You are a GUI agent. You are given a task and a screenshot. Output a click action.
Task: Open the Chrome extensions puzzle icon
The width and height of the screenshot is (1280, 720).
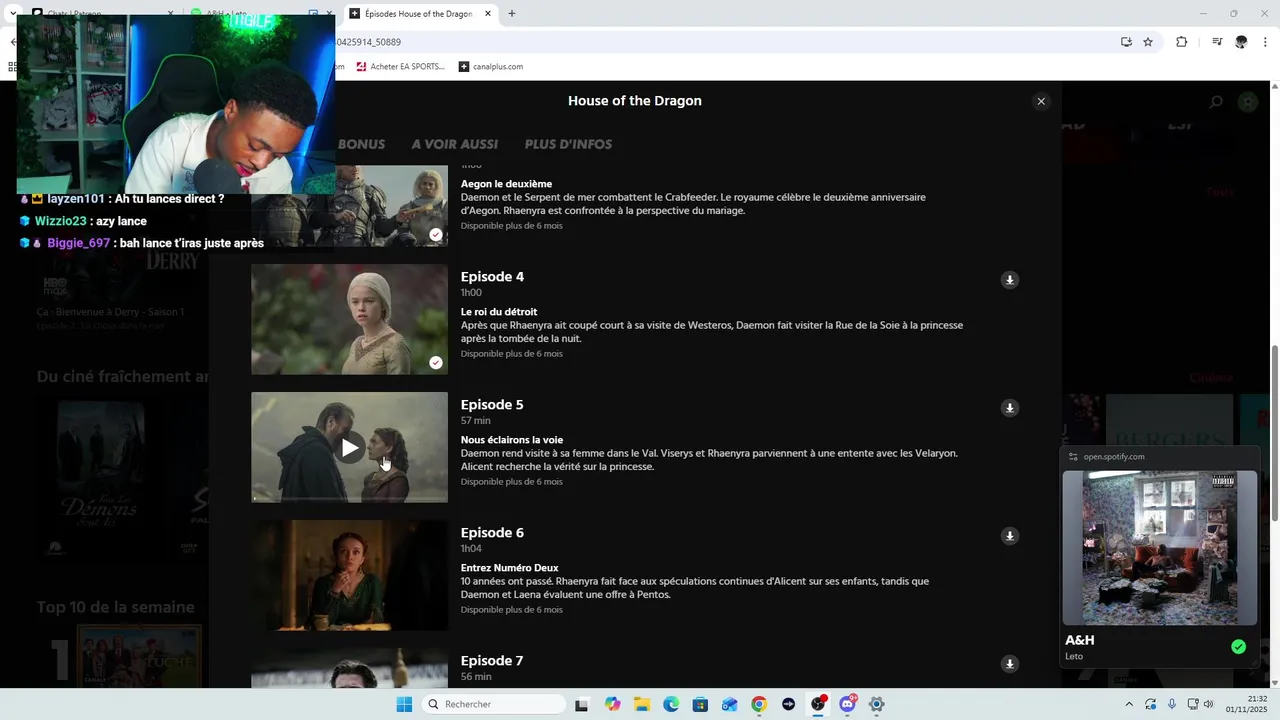(x=1182, y=42)
